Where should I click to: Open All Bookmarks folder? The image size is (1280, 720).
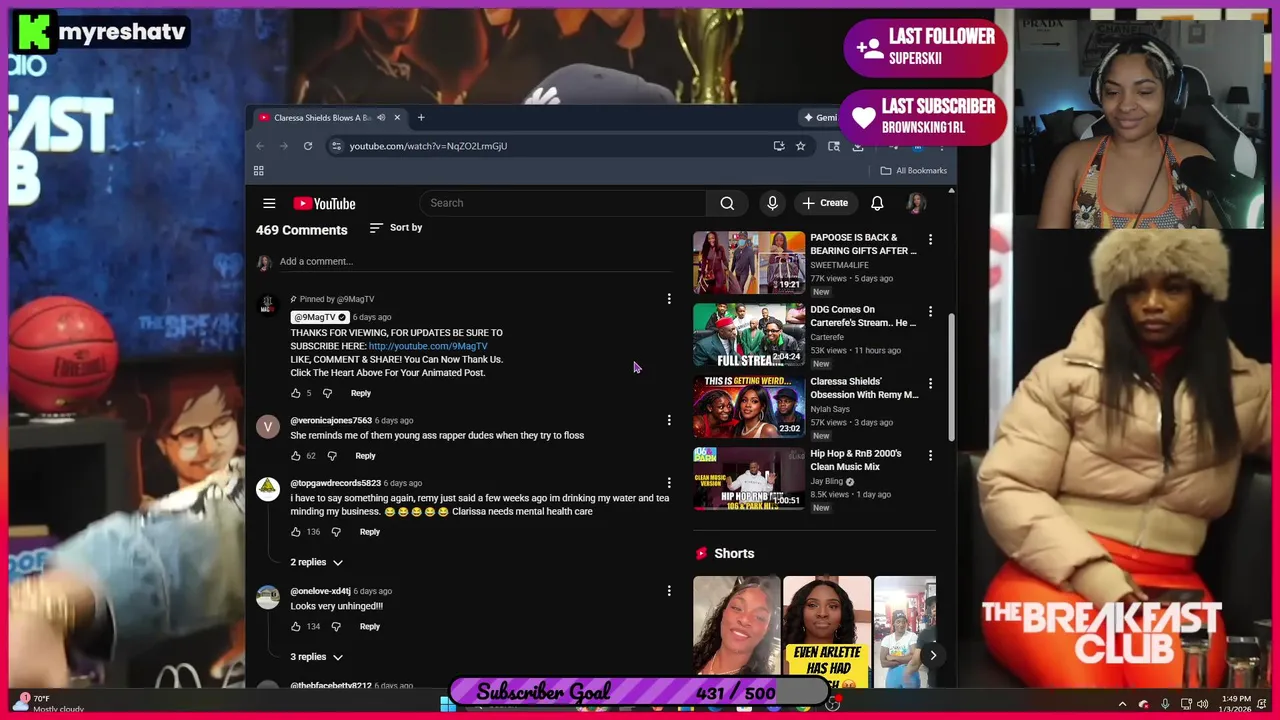pyautogui.click(x=913, y=171)
